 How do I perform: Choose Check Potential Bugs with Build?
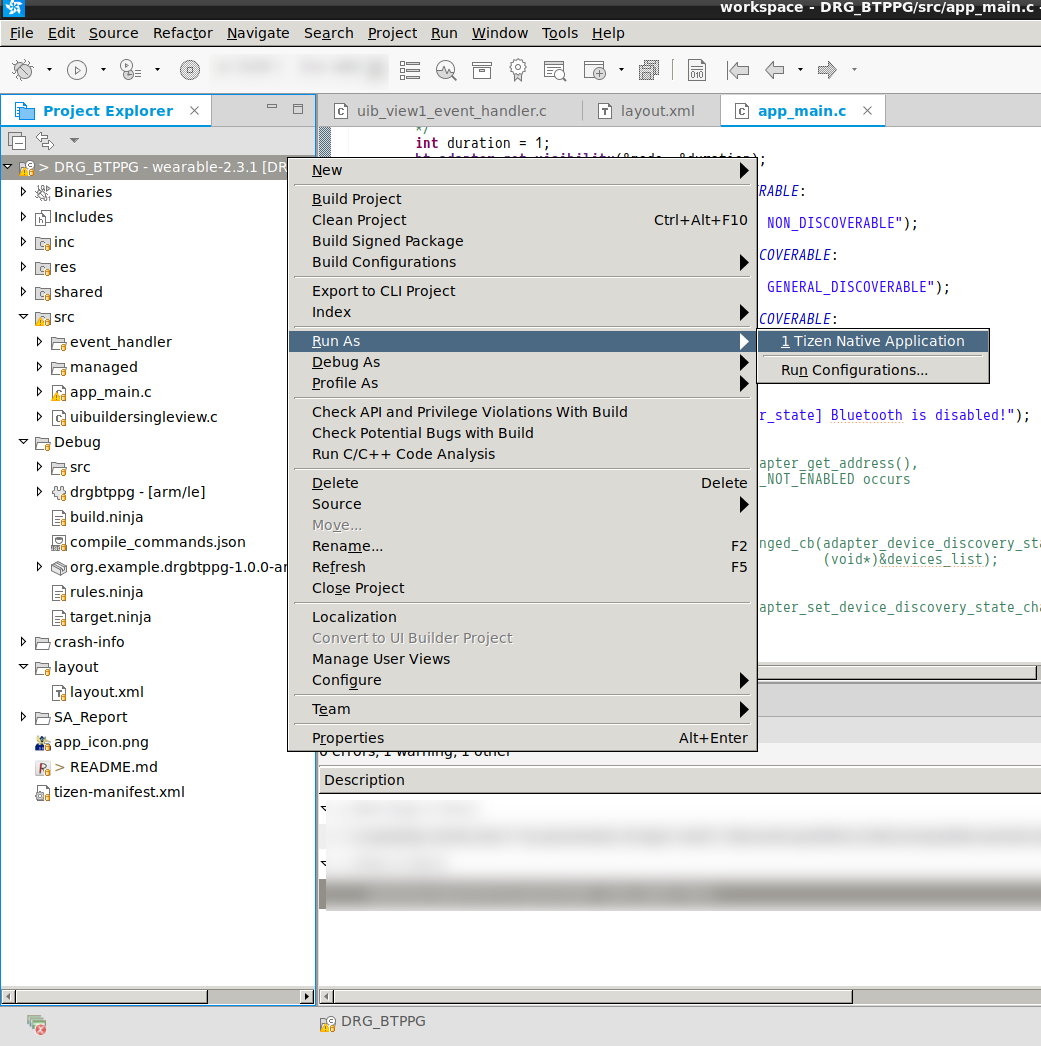pos(522,433)
